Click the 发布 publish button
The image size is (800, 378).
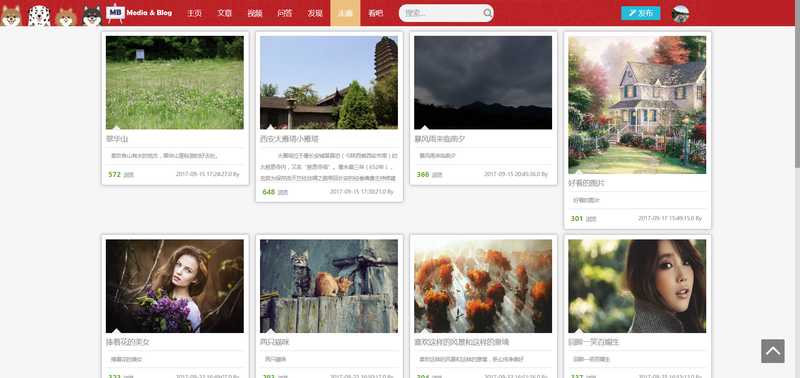coord(640,13)
